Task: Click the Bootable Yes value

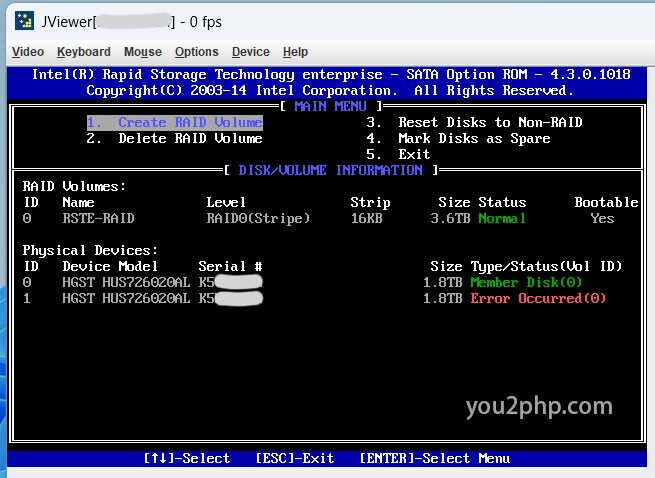Action: (x=602, y=218)
